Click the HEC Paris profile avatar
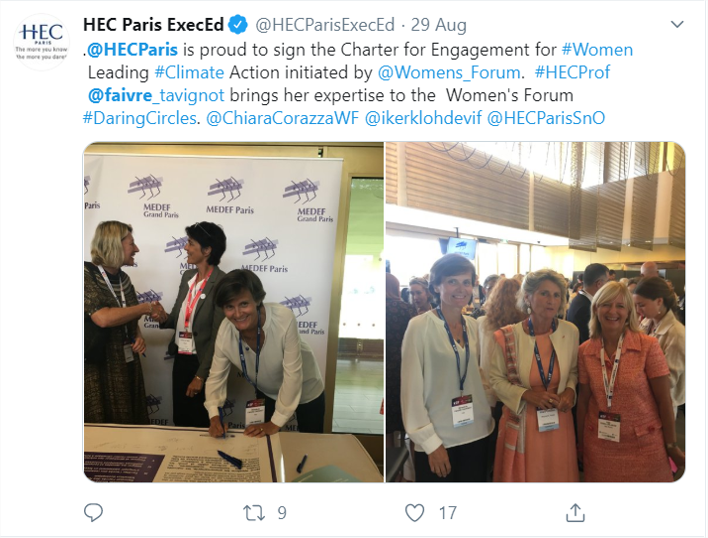 click(x=42, y=42)
